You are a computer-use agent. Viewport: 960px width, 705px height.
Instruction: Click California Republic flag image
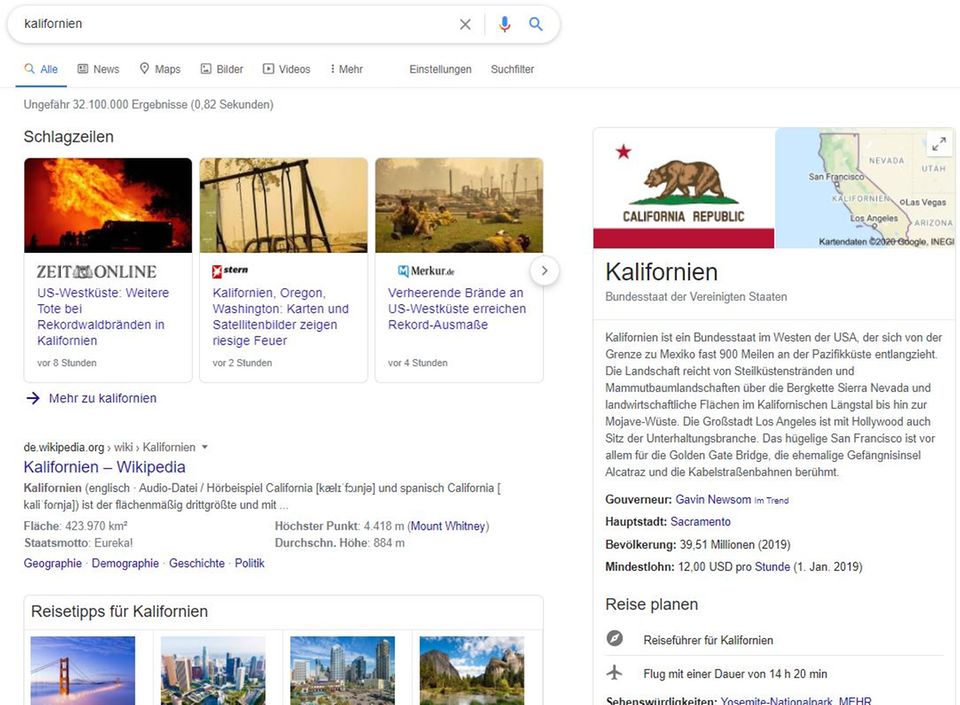683,188
